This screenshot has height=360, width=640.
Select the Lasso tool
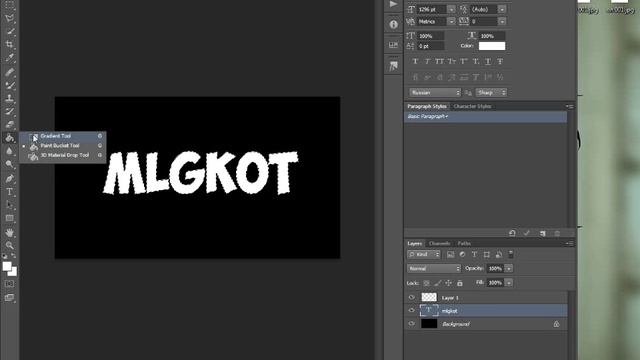9,18
